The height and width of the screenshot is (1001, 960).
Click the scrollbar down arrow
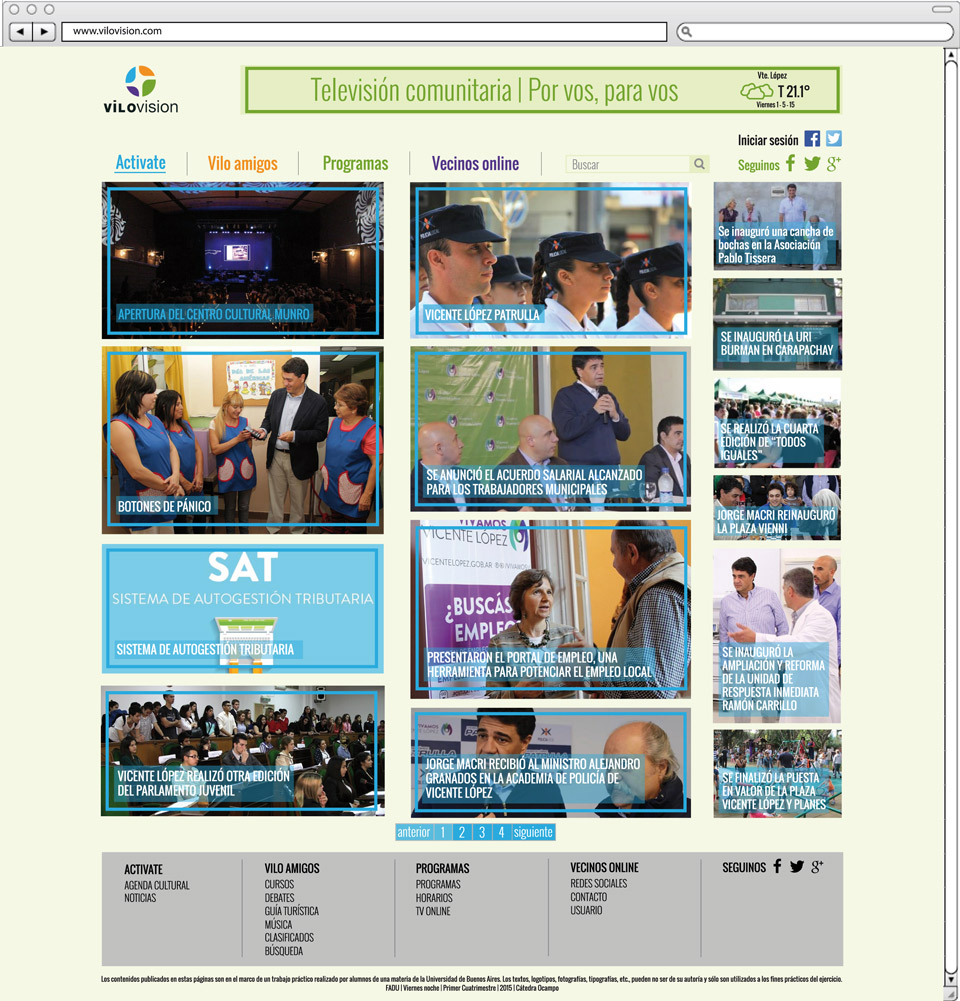[x=951, y=994]
